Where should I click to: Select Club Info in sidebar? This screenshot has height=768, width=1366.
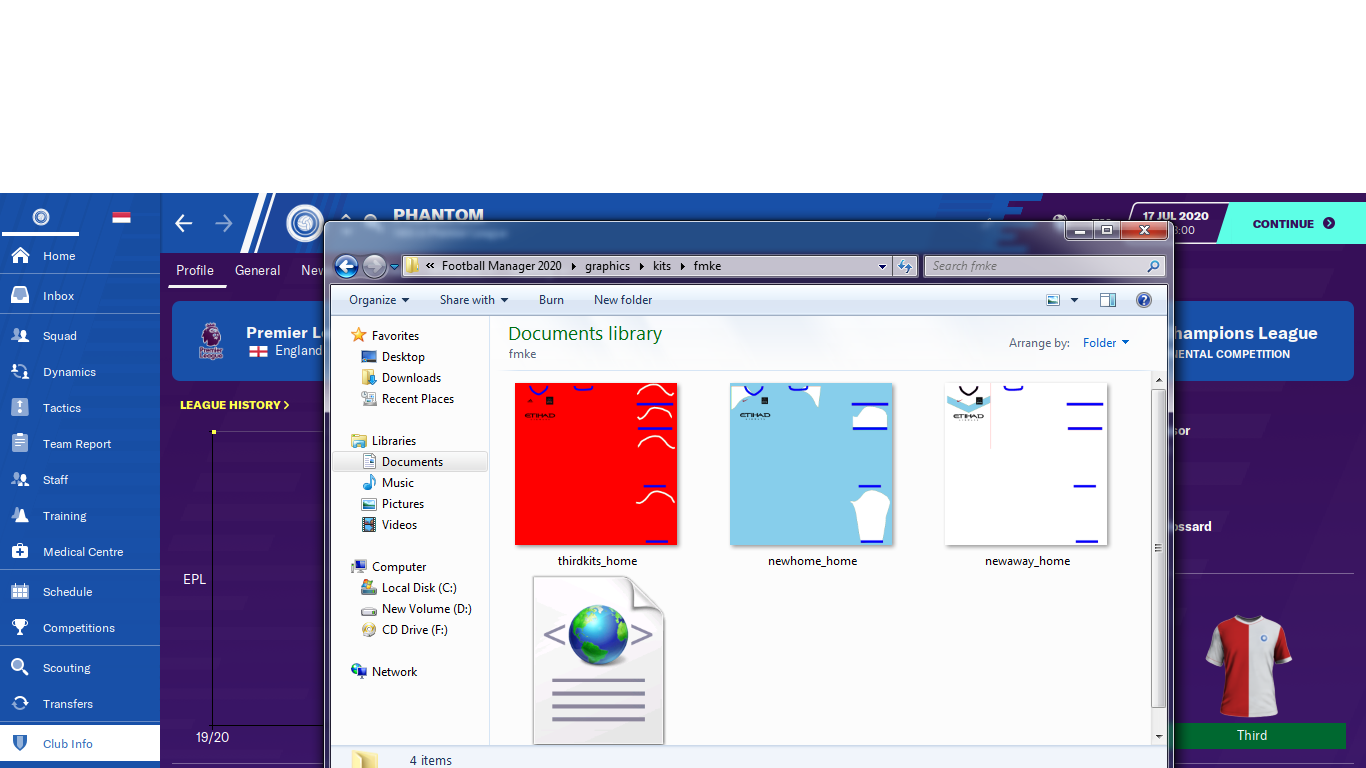[80, 744]
